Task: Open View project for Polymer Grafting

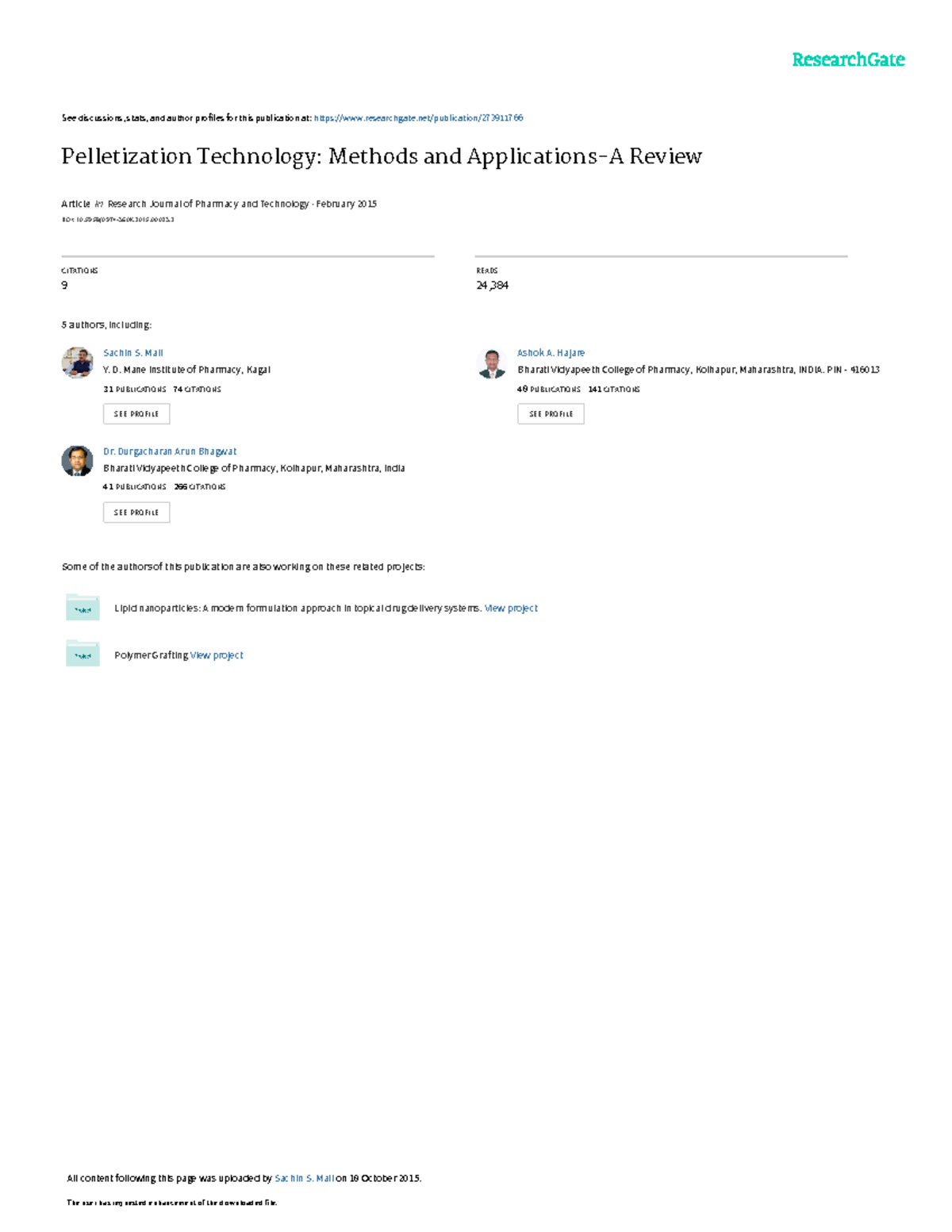Action: (x=217, y=655)
